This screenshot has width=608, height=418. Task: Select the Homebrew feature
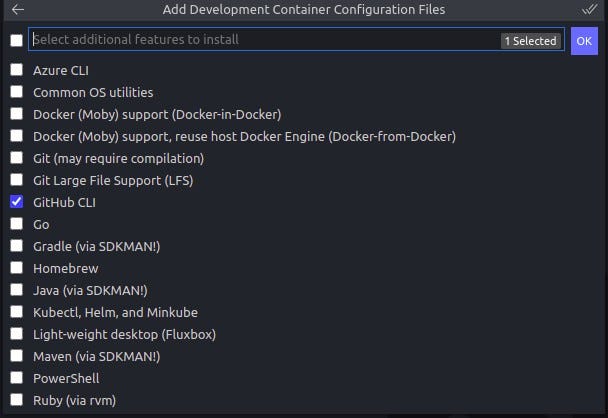[x=16, y=268]
